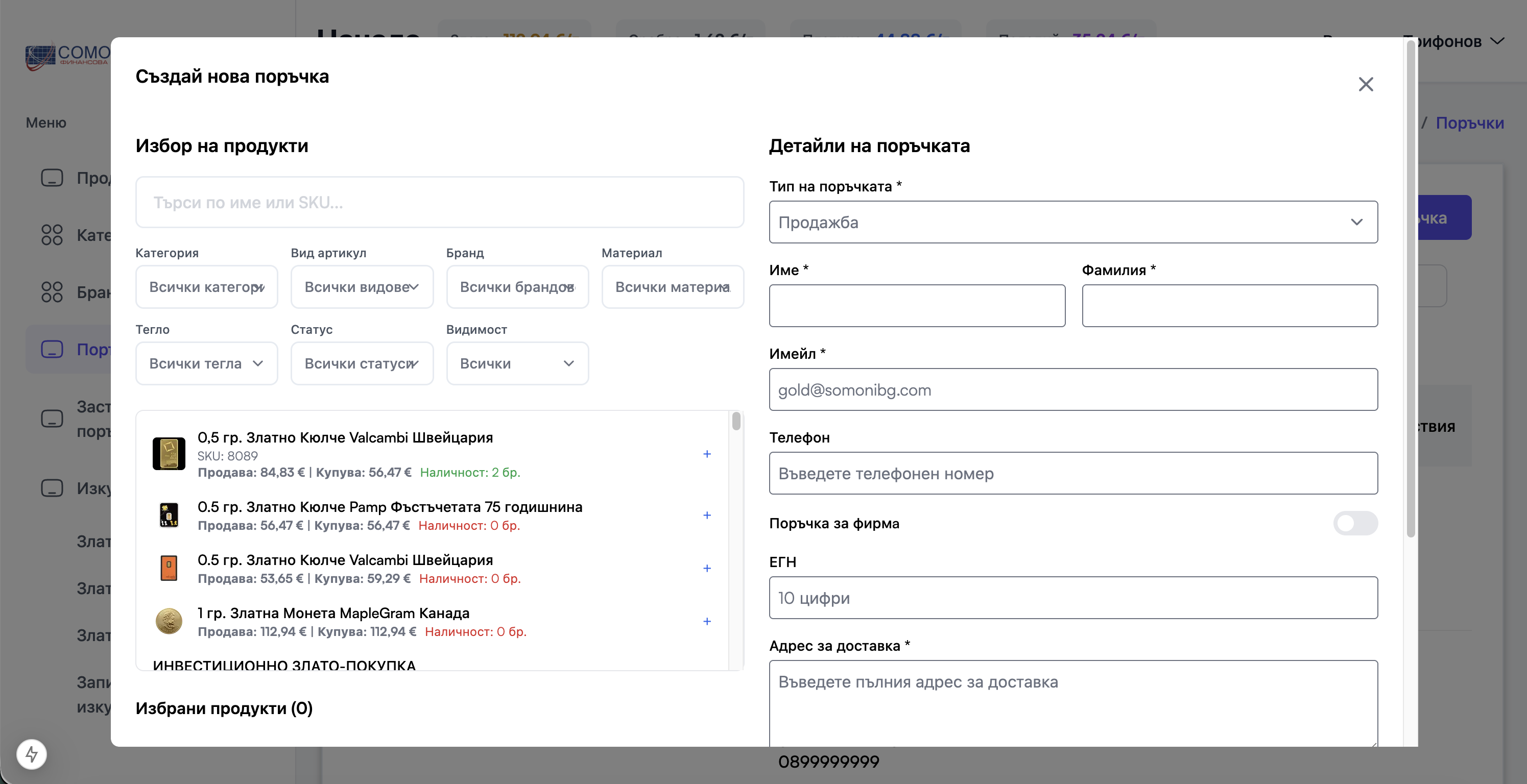
Task: Toggle the Поръчка за фирма switch
Action: [1355, 523]
